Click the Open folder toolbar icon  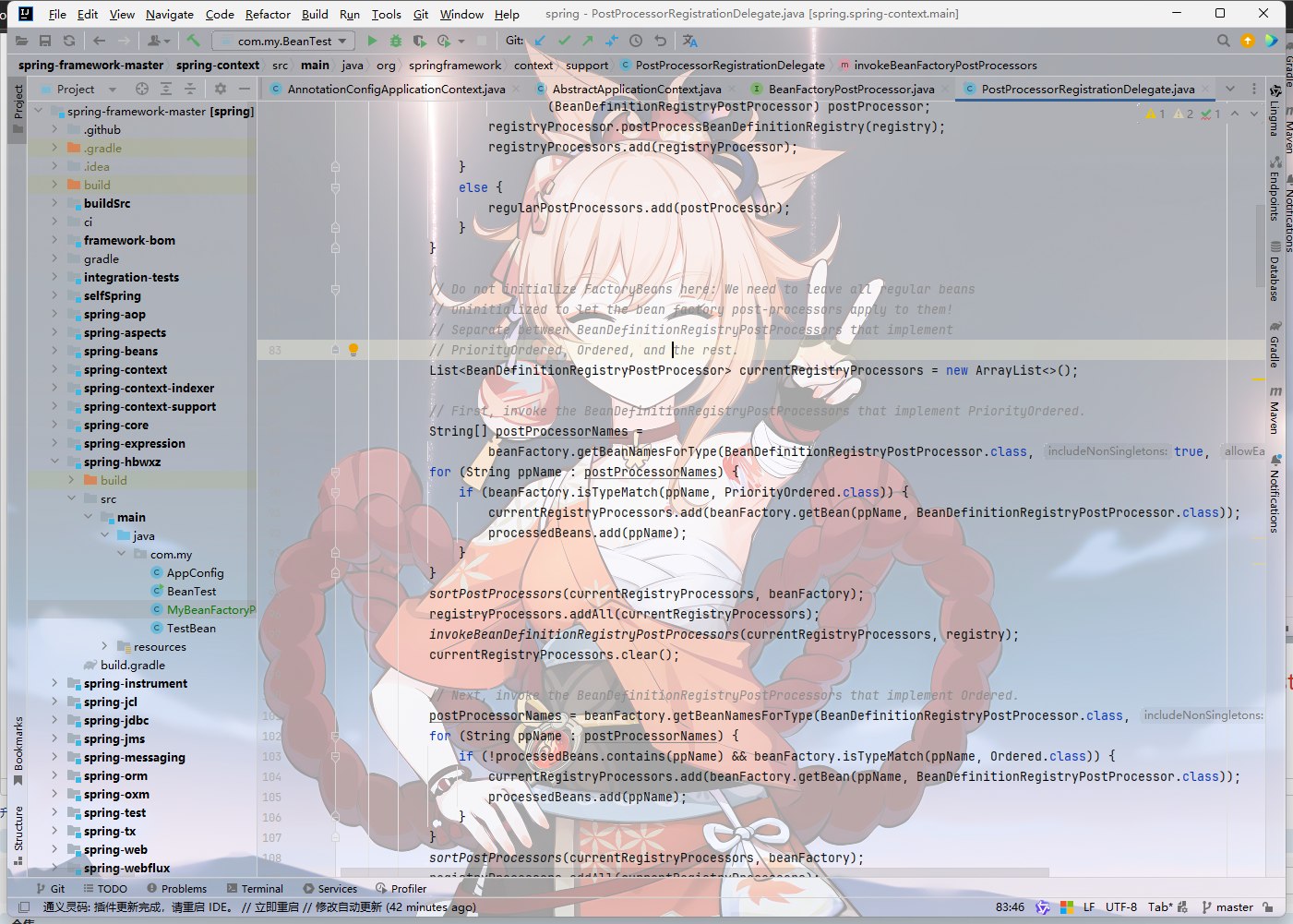(x=21, y=41)
